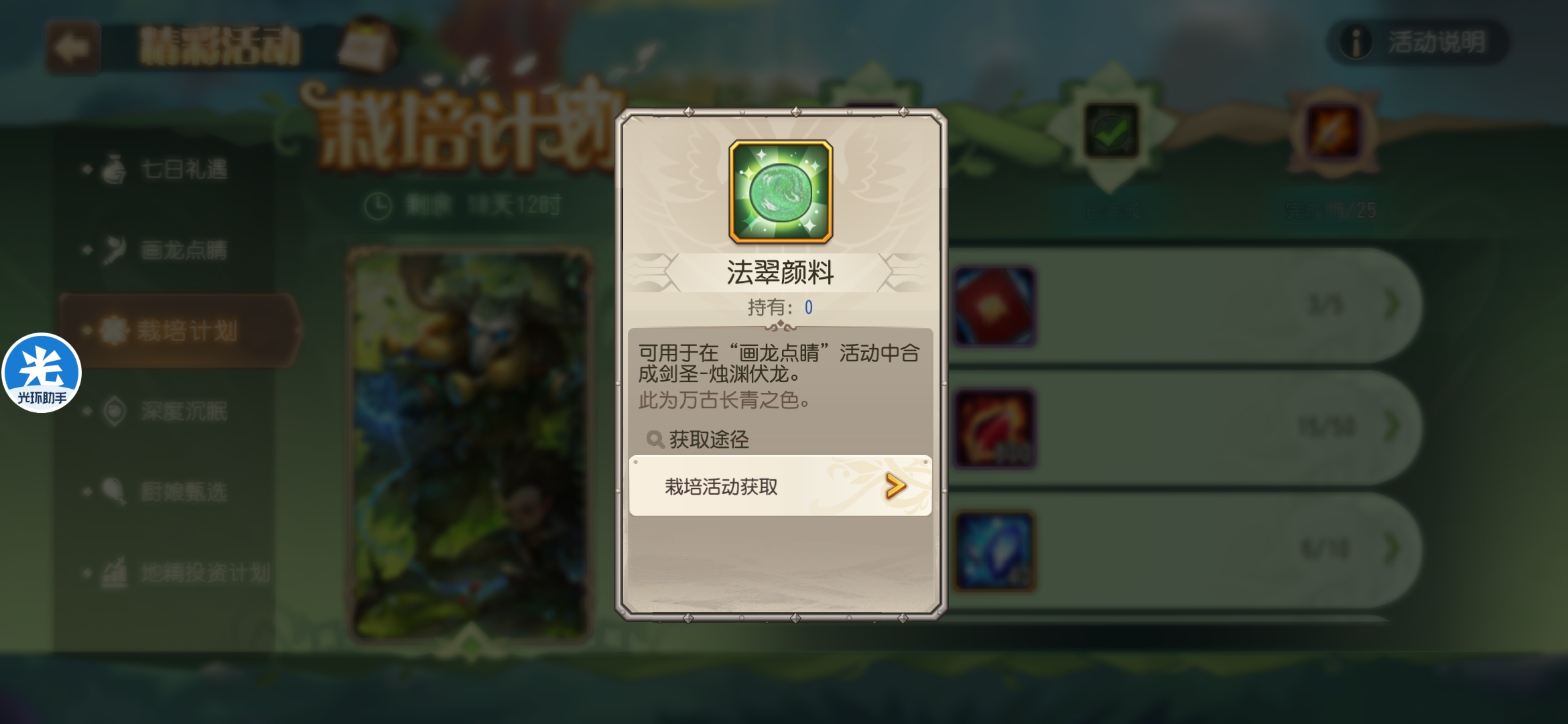Click the yellow arrow on 栽培活动获取
Screen dimensions: 1568x724
[x=896, y=486]
